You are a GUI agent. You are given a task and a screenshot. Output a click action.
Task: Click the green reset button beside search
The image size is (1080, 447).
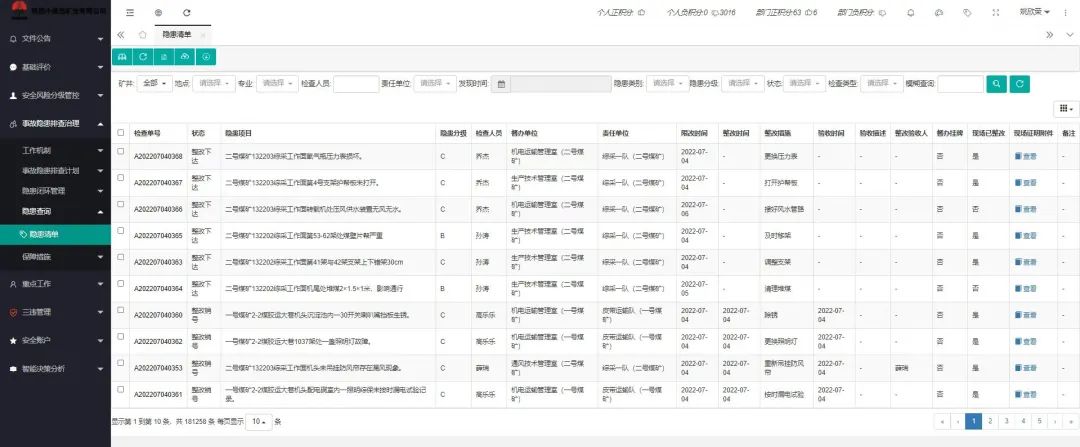click(1019, 84)
